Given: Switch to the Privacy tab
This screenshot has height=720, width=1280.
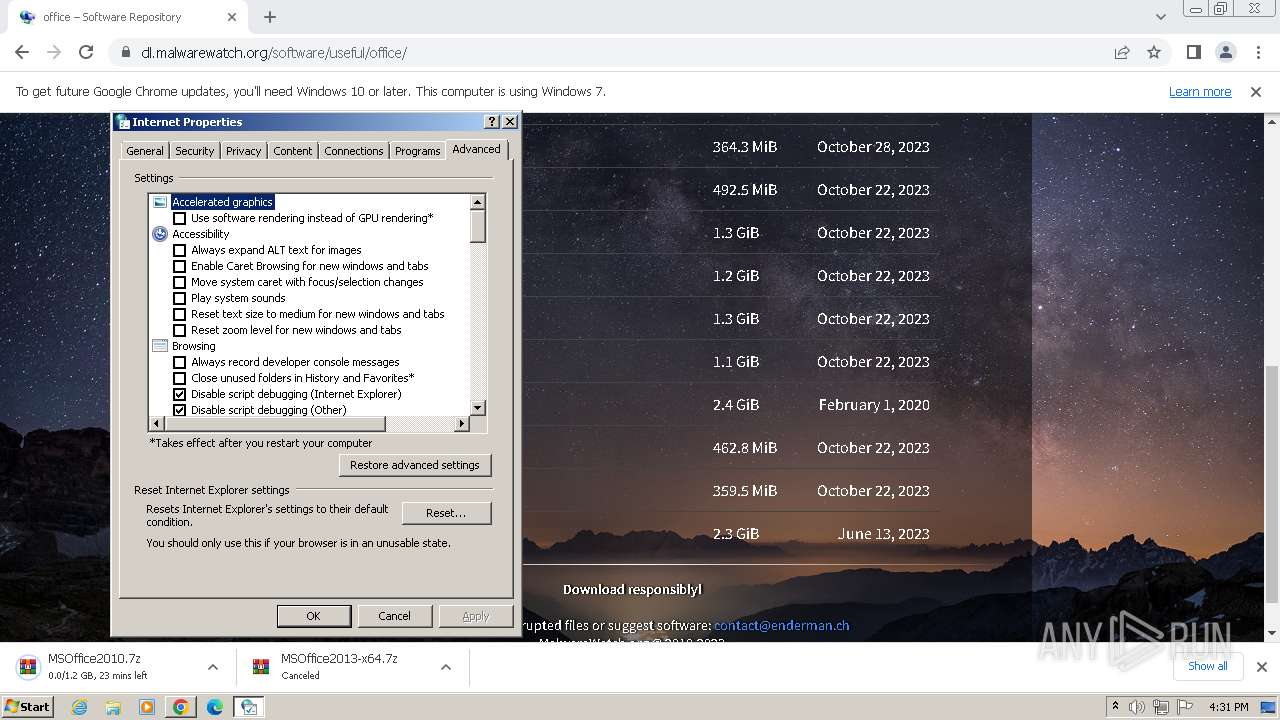Looking at the screenshot, I should (243, 151).
